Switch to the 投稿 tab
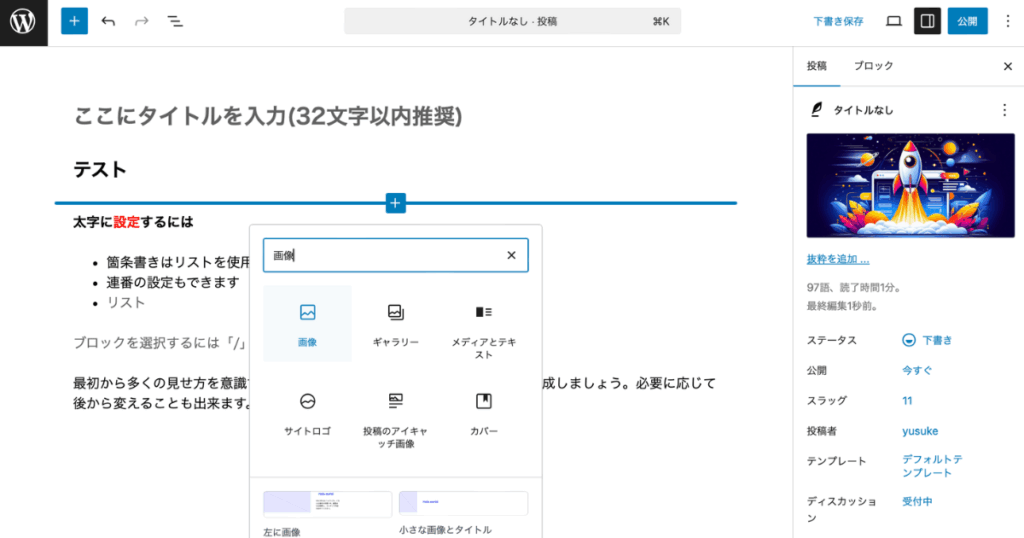 click(x=817, y=66)
